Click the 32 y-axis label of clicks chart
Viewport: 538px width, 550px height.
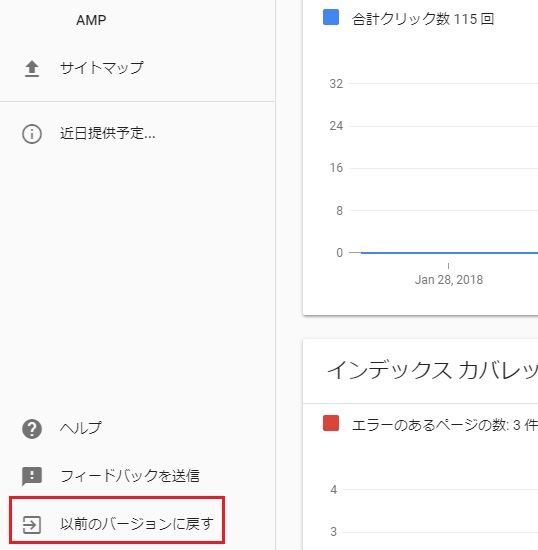pos(336,84)
